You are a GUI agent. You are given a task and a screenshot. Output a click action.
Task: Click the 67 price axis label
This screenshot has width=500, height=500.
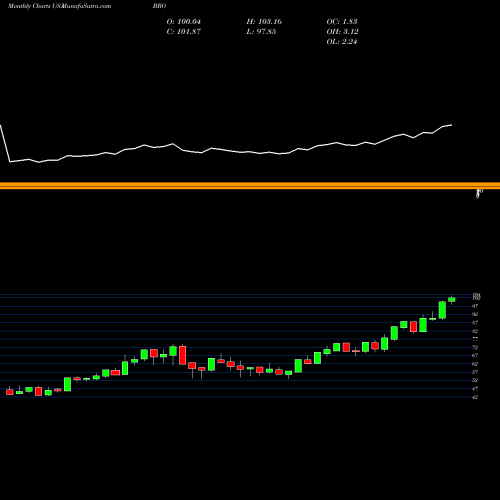tap(475, 356)
